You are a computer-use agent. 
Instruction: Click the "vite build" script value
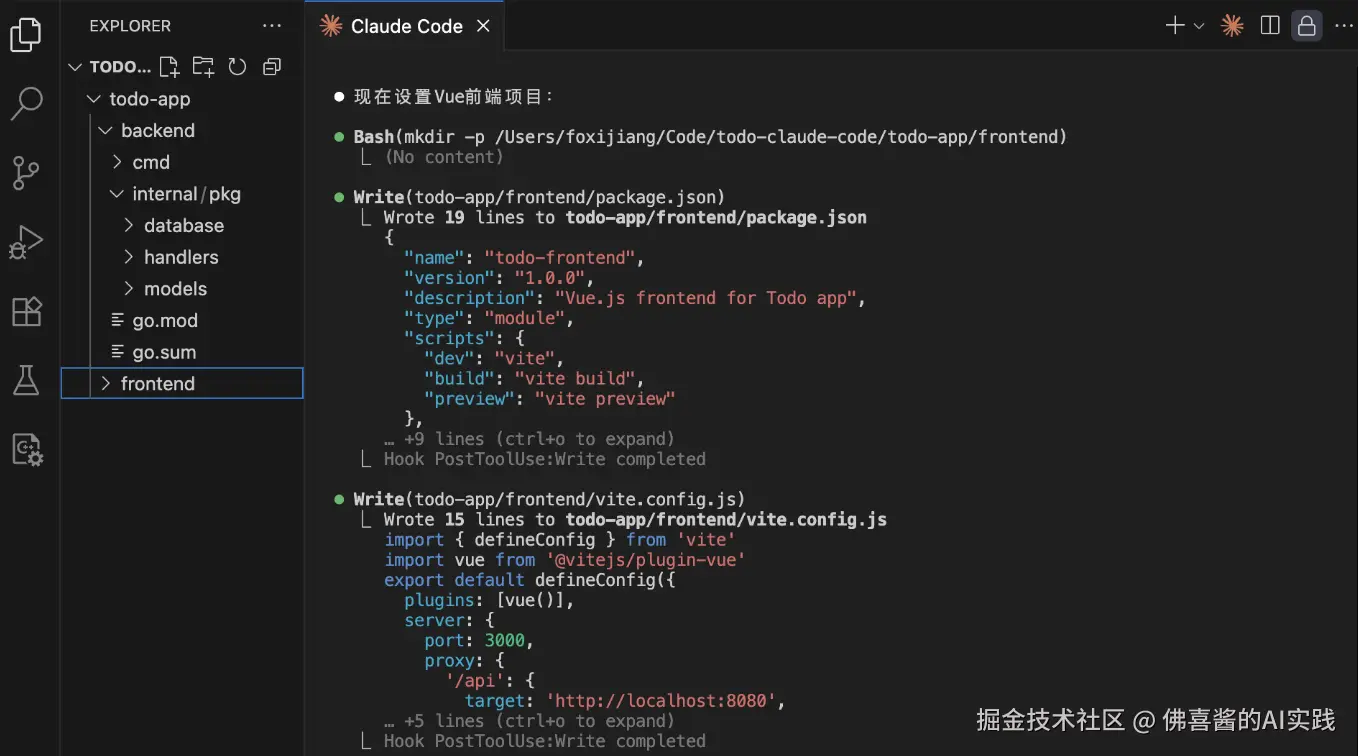point(574,379)
